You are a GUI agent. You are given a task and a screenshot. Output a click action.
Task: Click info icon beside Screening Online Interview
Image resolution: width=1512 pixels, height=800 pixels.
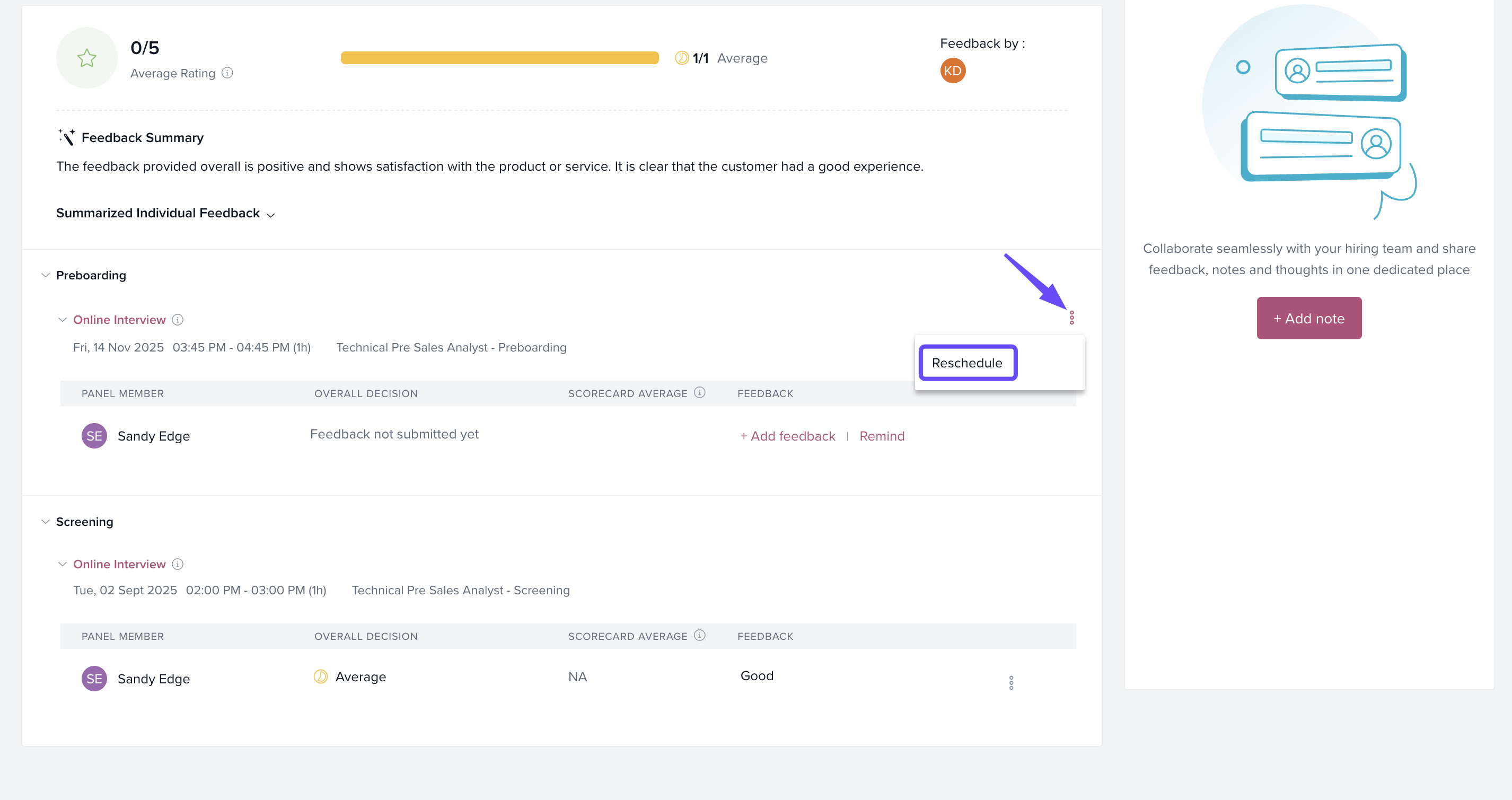click(x=177, y=564)
